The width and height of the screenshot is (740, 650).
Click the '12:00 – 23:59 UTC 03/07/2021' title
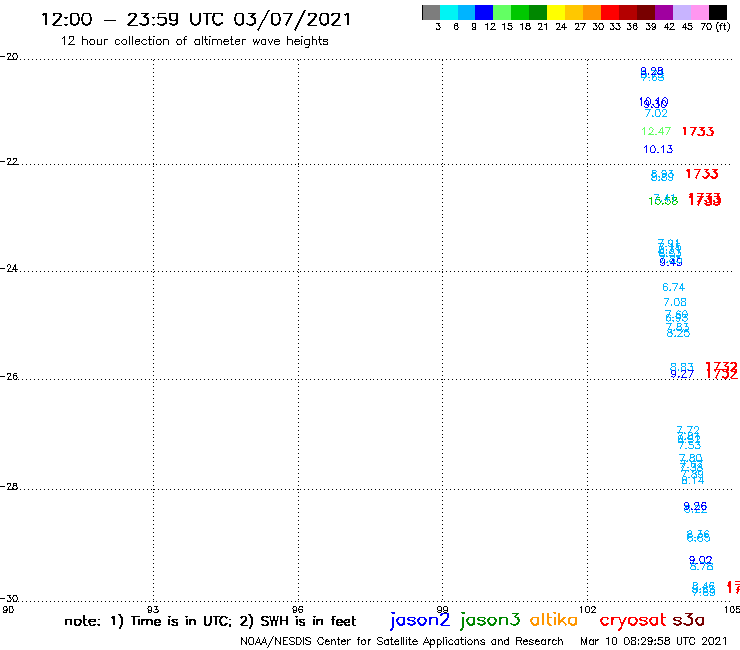[196, 20]
